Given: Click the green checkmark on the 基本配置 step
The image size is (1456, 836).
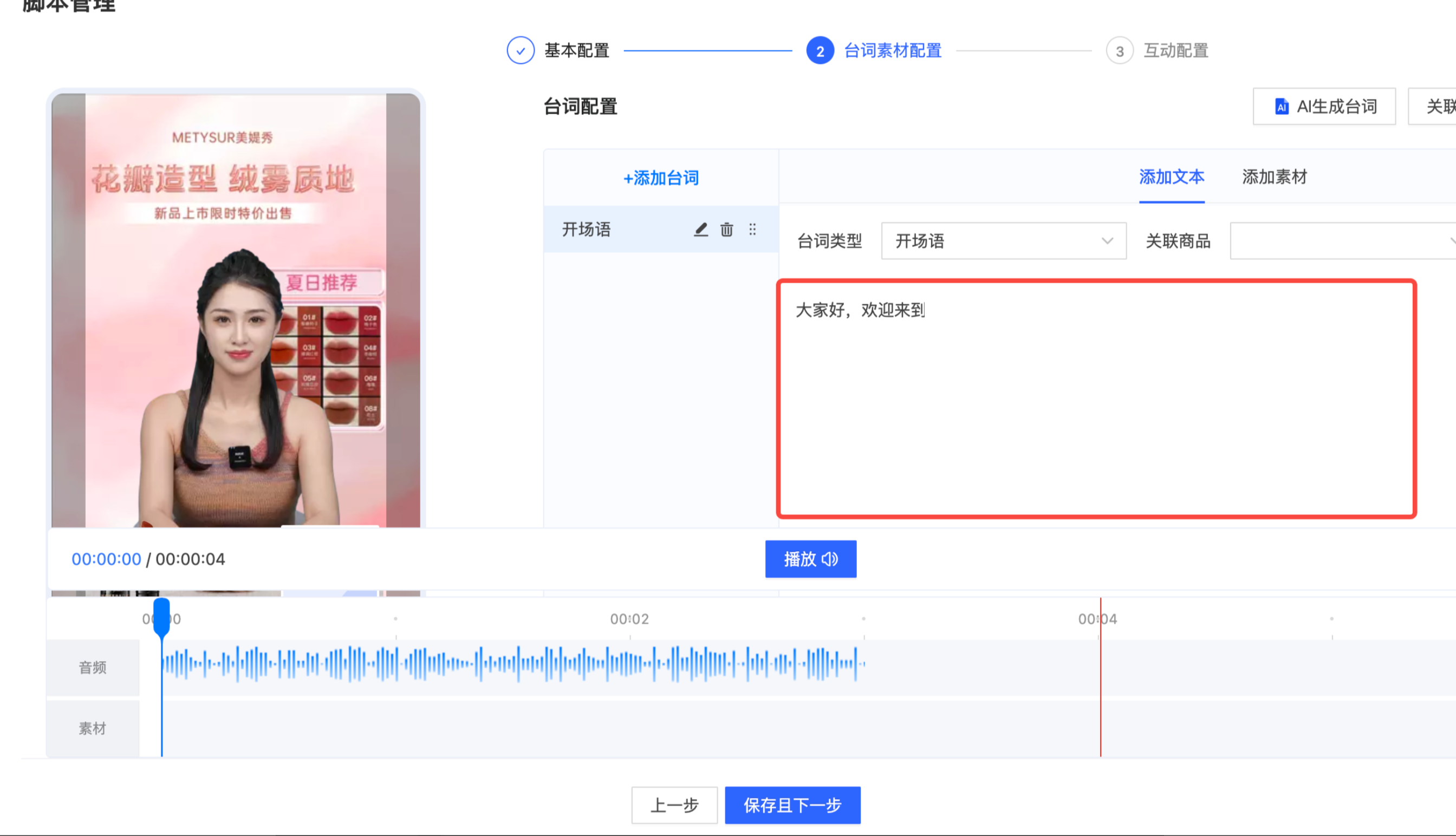Looking at the screenshot, I should click(520, 50).
